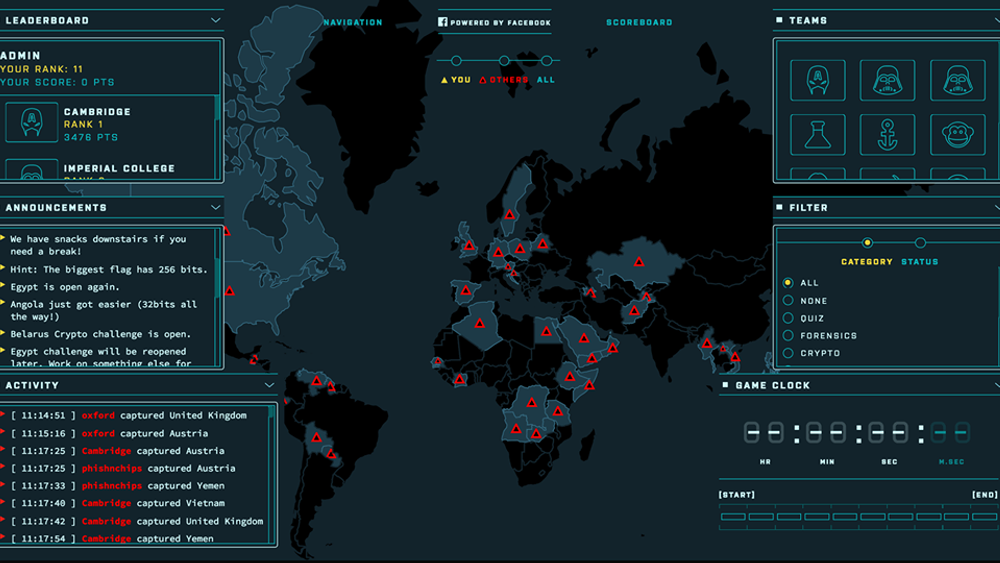Viewport: 1000px width, 563px height.
Task: Select the QUIZ category radio button
Action: click(788, 318)
